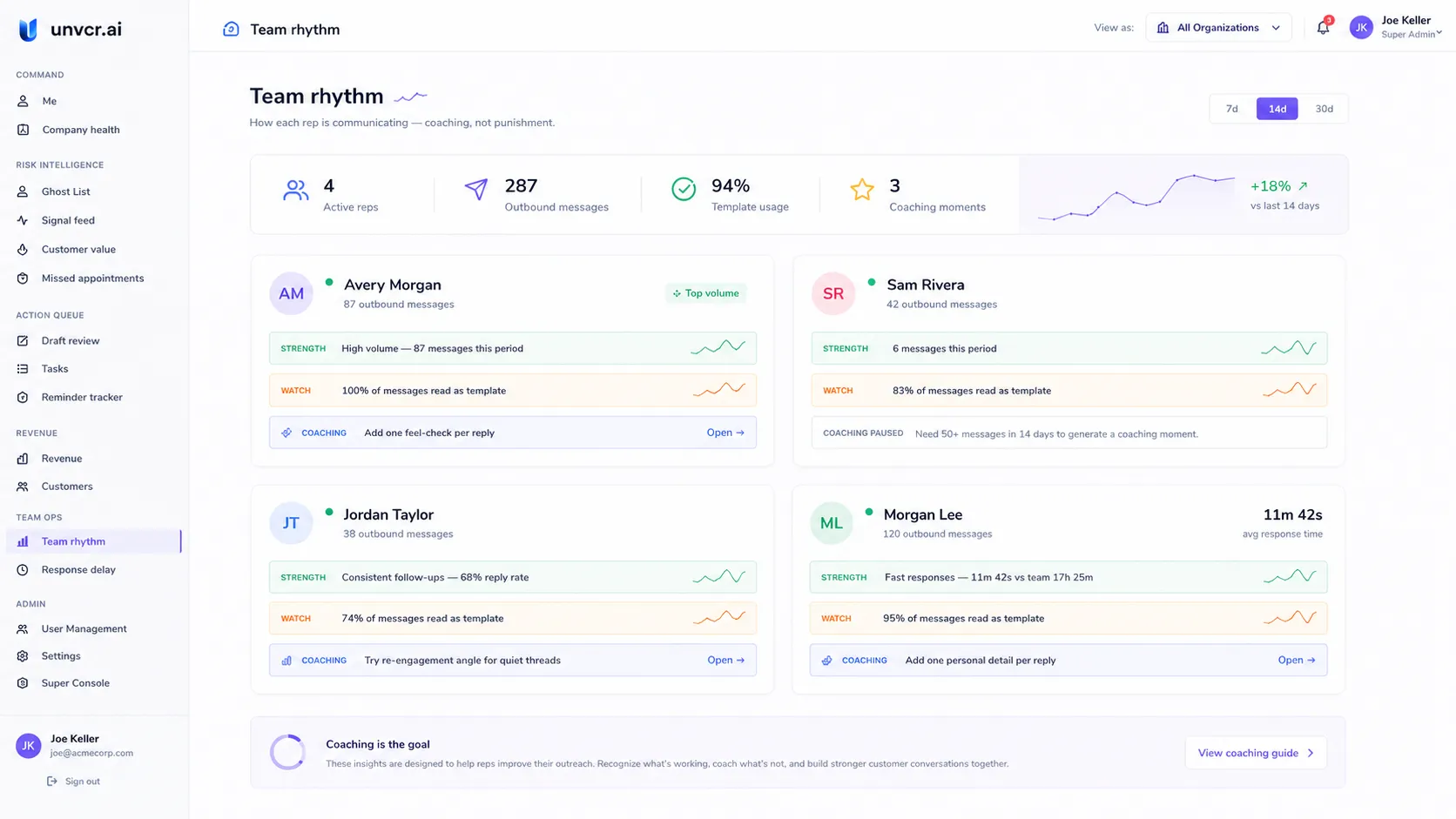This screenshot has height=819, width=1456.
Task: Open the notifications bell icon
Action: click(x=1323, y=28)
